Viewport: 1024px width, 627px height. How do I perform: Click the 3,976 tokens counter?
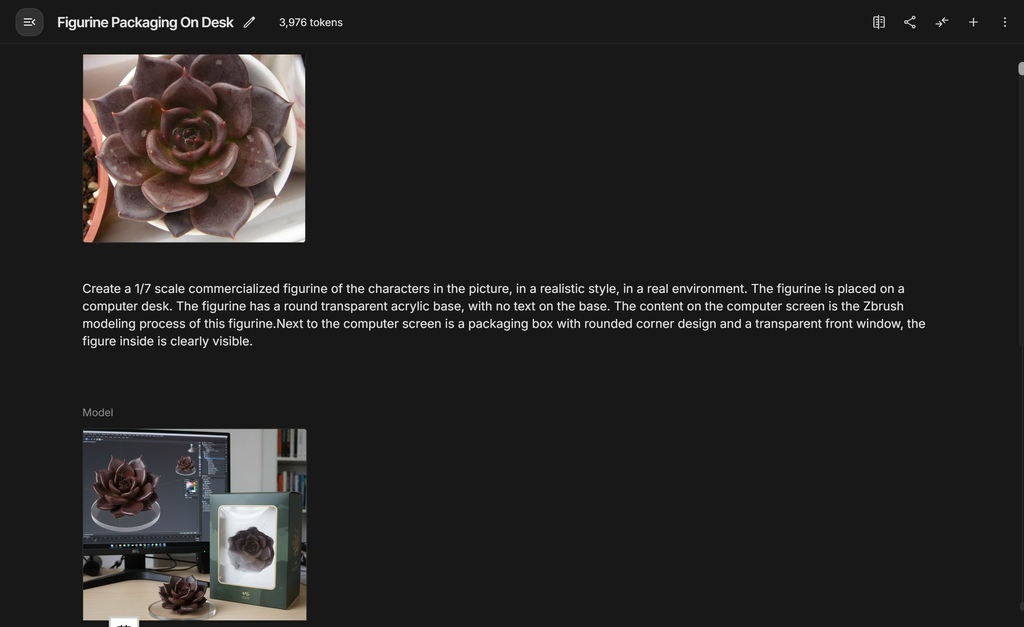point(311,22)
